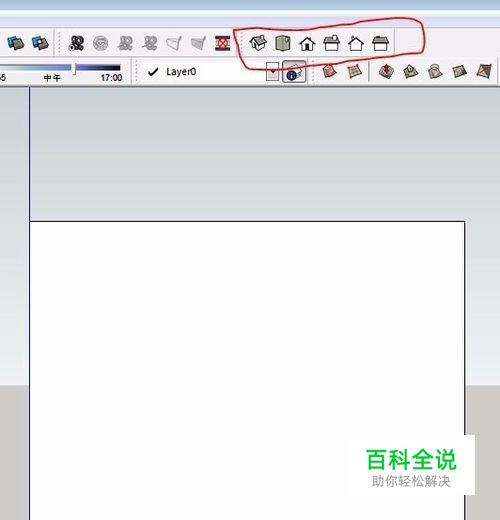This screenshot has height=520, width=500.
Task: Click the Look Through Camera icon
Action: 101,43
